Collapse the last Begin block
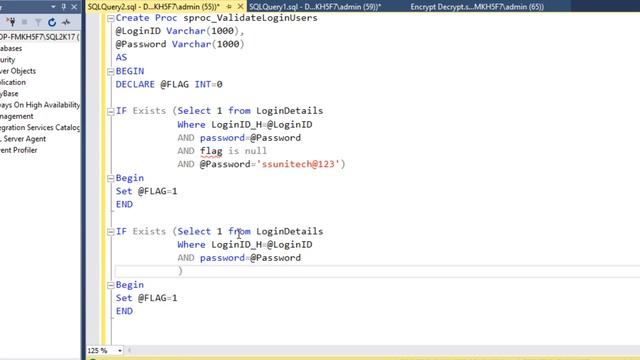 point(110,285)
